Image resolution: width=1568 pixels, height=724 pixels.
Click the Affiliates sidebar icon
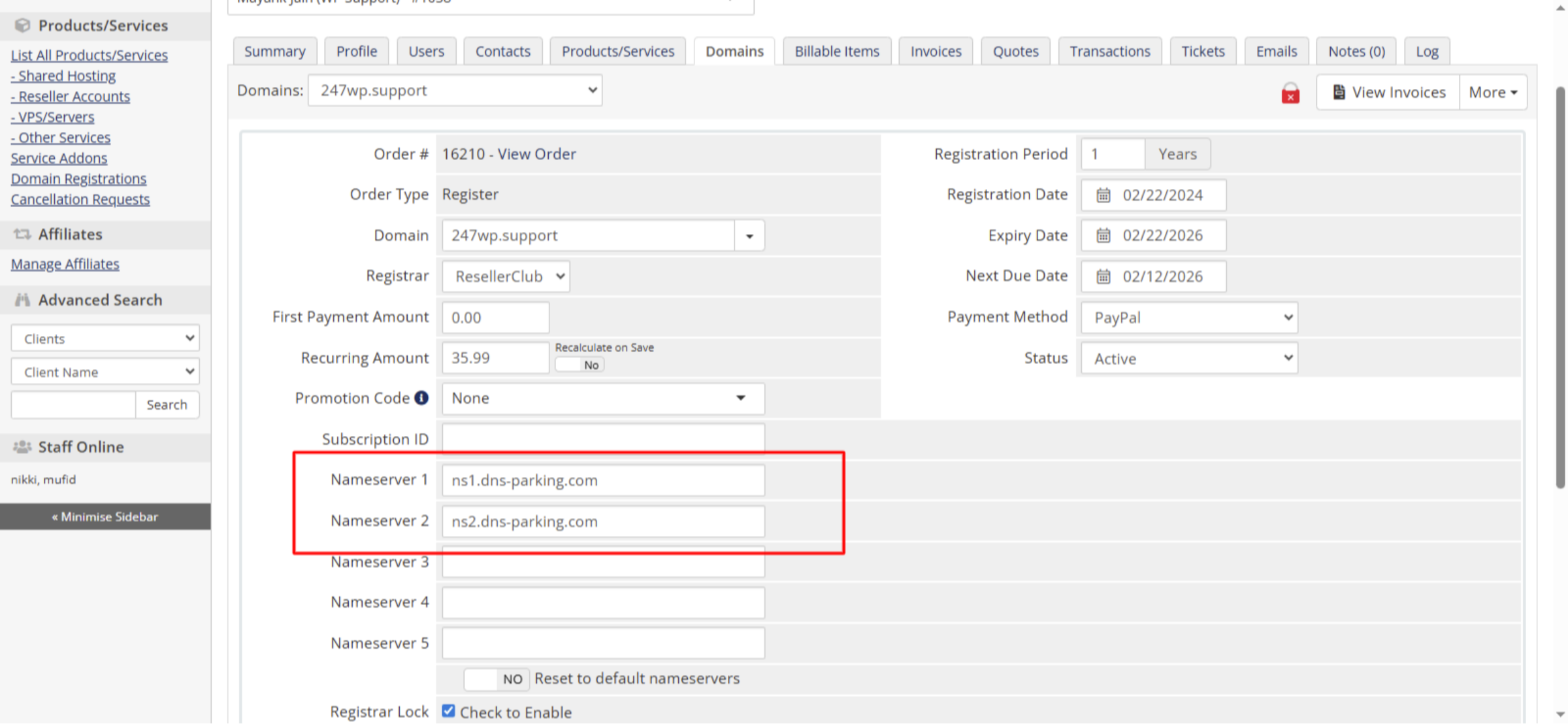[x=23, y=234]
